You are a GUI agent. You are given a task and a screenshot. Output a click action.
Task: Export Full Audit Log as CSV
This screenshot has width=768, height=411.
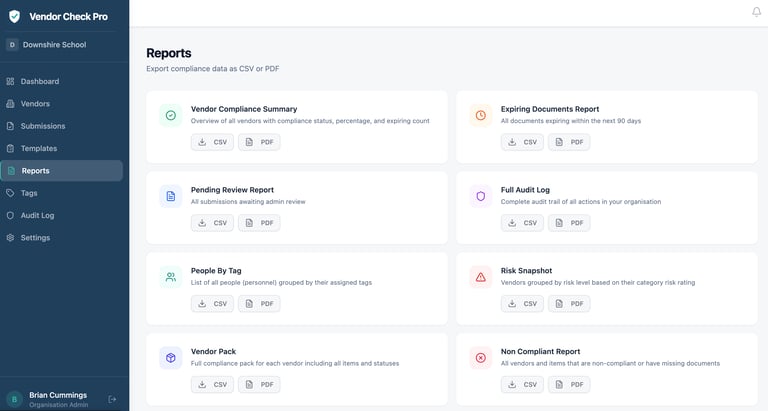tap(522, 223)
